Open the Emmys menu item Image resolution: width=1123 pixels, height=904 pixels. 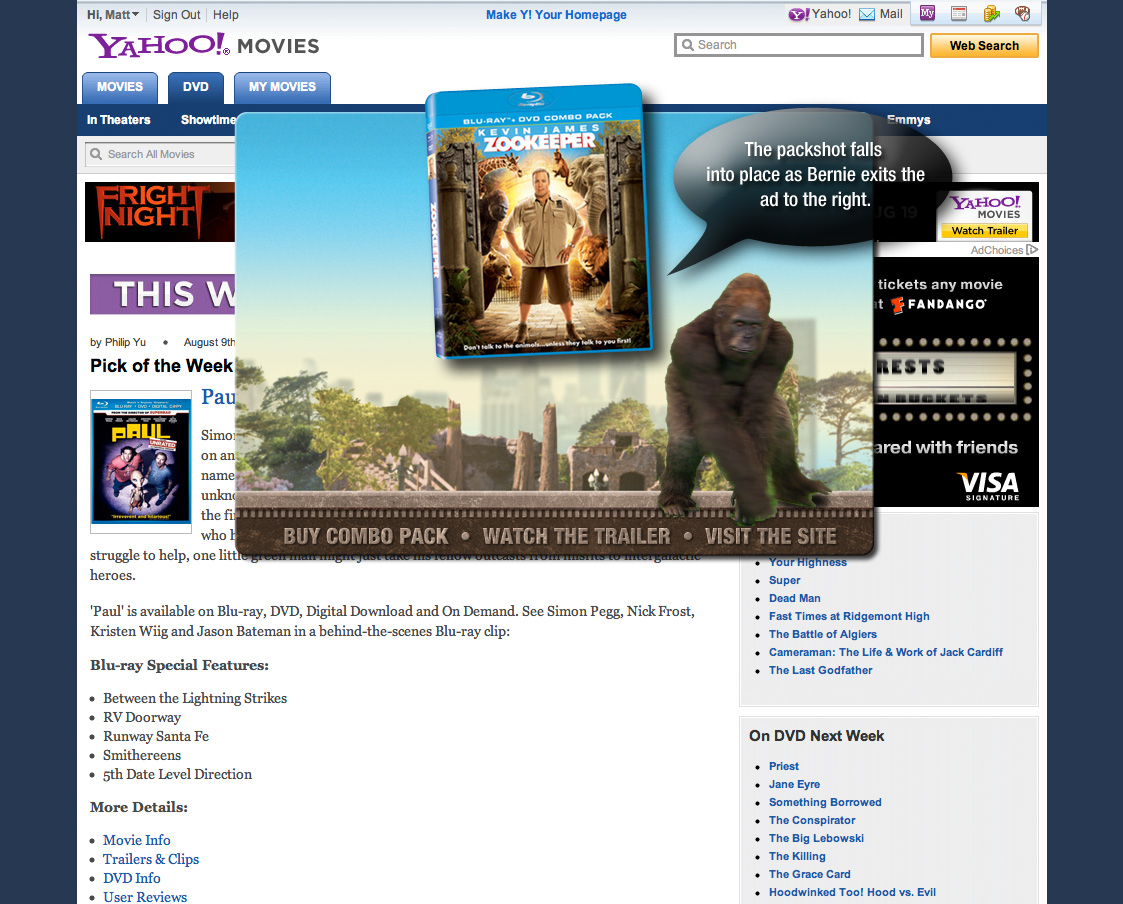point(908,120)
